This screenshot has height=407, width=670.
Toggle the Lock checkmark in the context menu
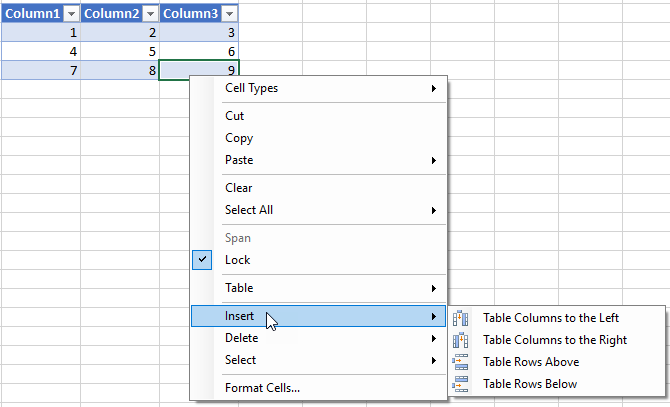coord(202,260)
